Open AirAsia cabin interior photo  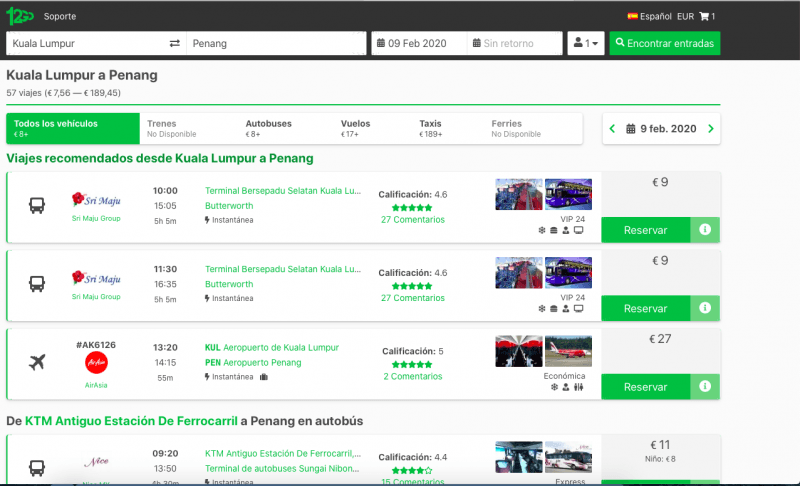tap(519, 351)
